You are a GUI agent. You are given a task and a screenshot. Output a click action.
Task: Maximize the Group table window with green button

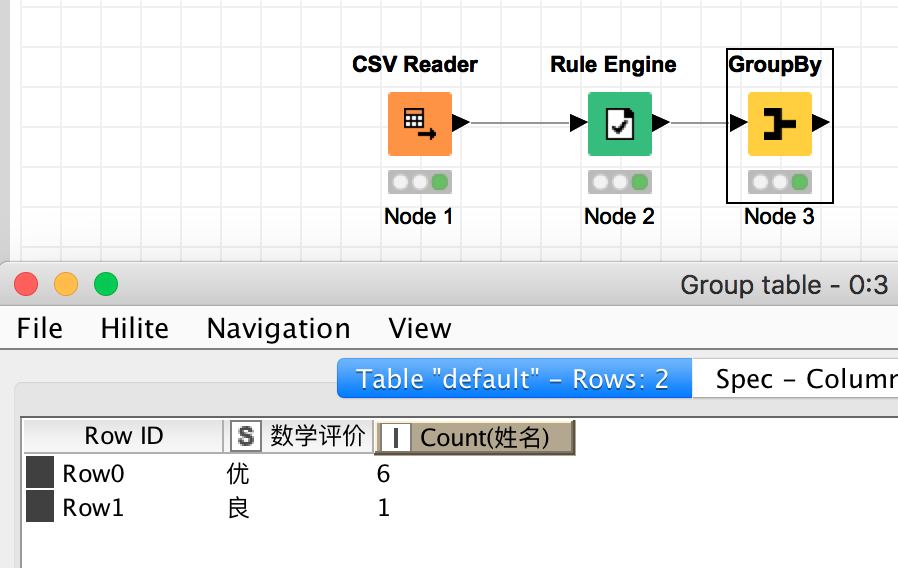click(x=106, y=284)
